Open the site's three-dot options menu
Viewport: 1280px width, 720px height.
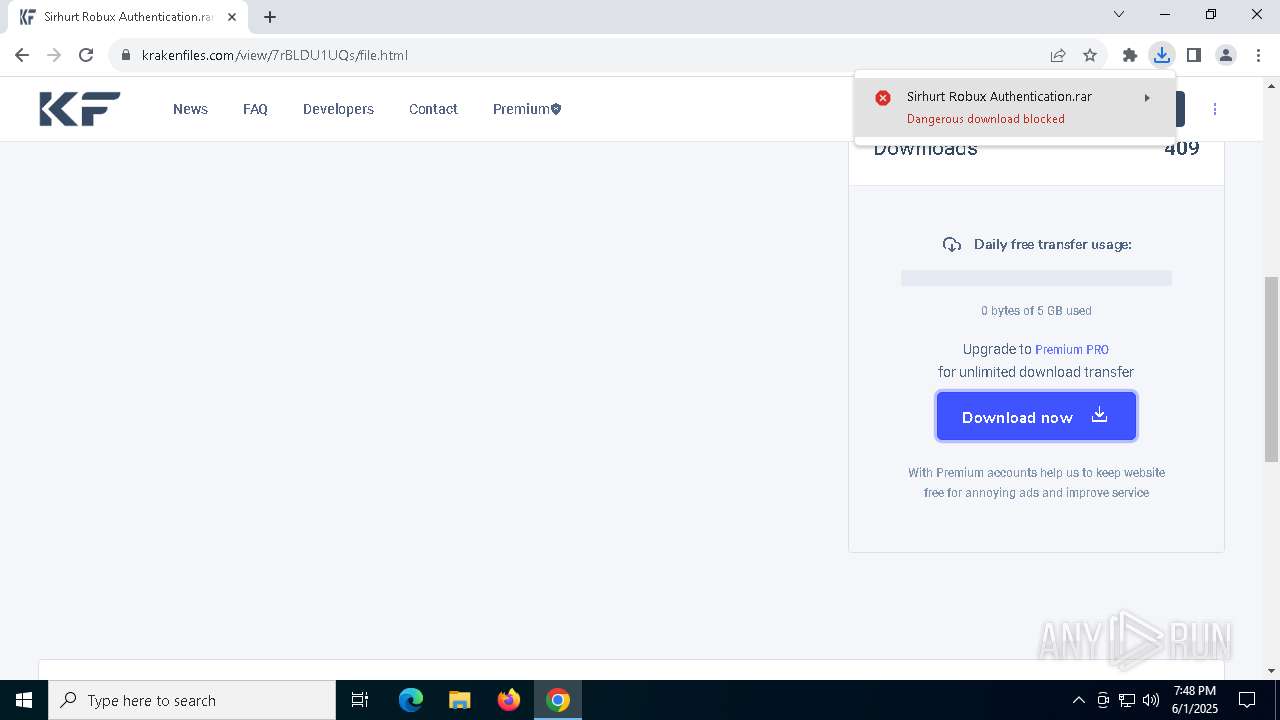point(1215,109)
